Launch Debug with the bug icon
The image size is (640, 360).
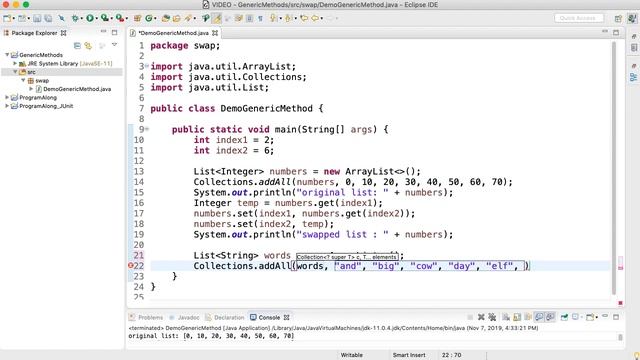(75, 18)
